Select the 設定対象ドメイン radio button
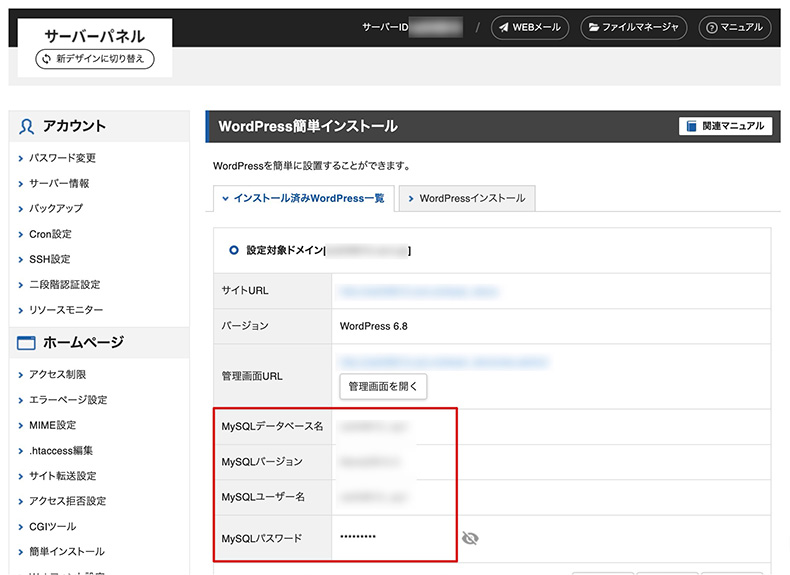The image size is (790, 575). [x=234, y=250]
